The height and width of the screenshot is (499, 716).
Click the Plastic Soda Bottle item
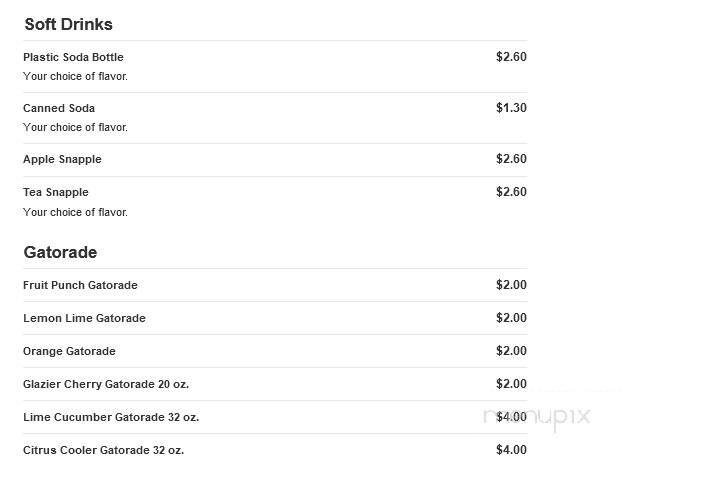tap(73, 57)
